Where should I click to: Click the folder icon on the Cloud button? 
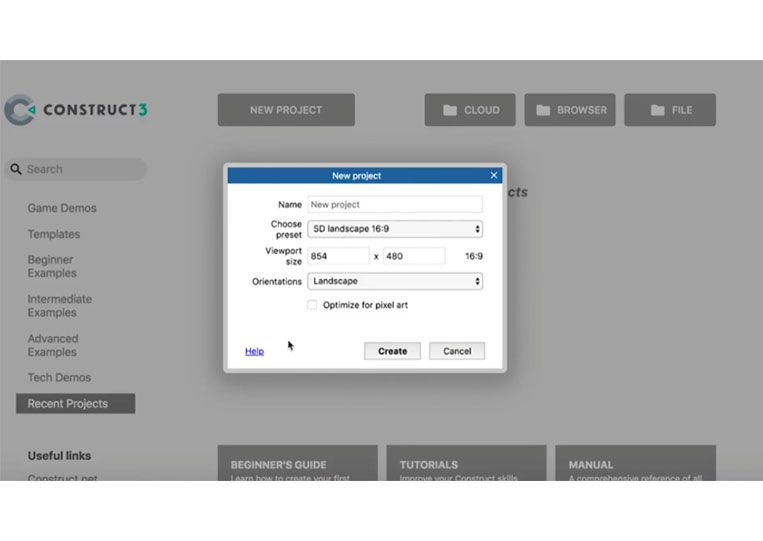pyautogui.click(x=450, y=110)
